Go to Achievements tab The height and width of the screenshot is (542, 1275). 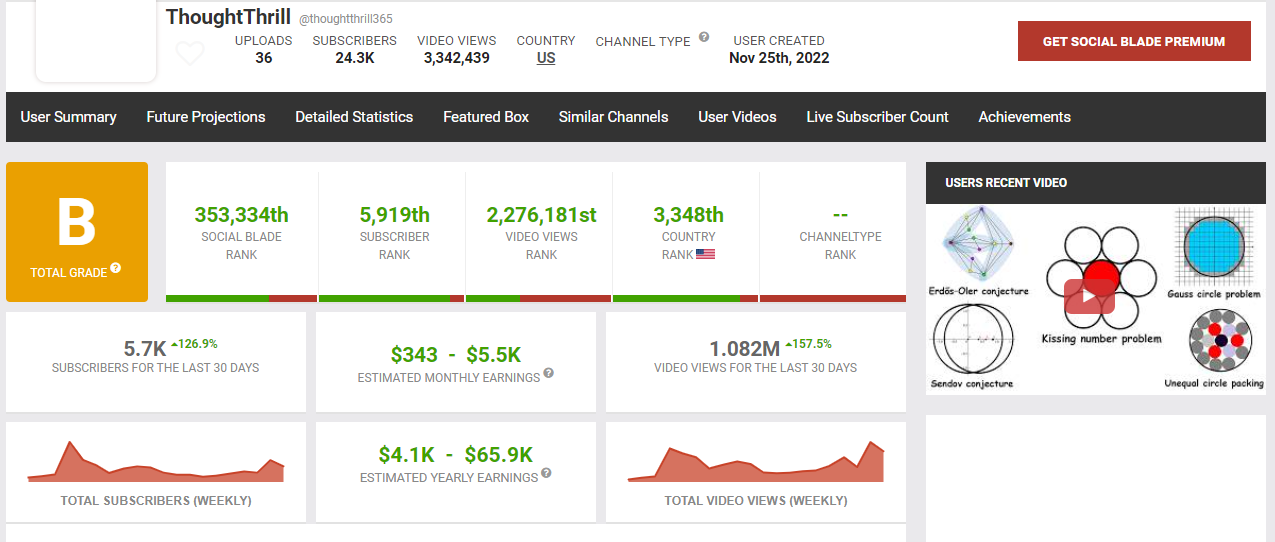click(1024, 117)
